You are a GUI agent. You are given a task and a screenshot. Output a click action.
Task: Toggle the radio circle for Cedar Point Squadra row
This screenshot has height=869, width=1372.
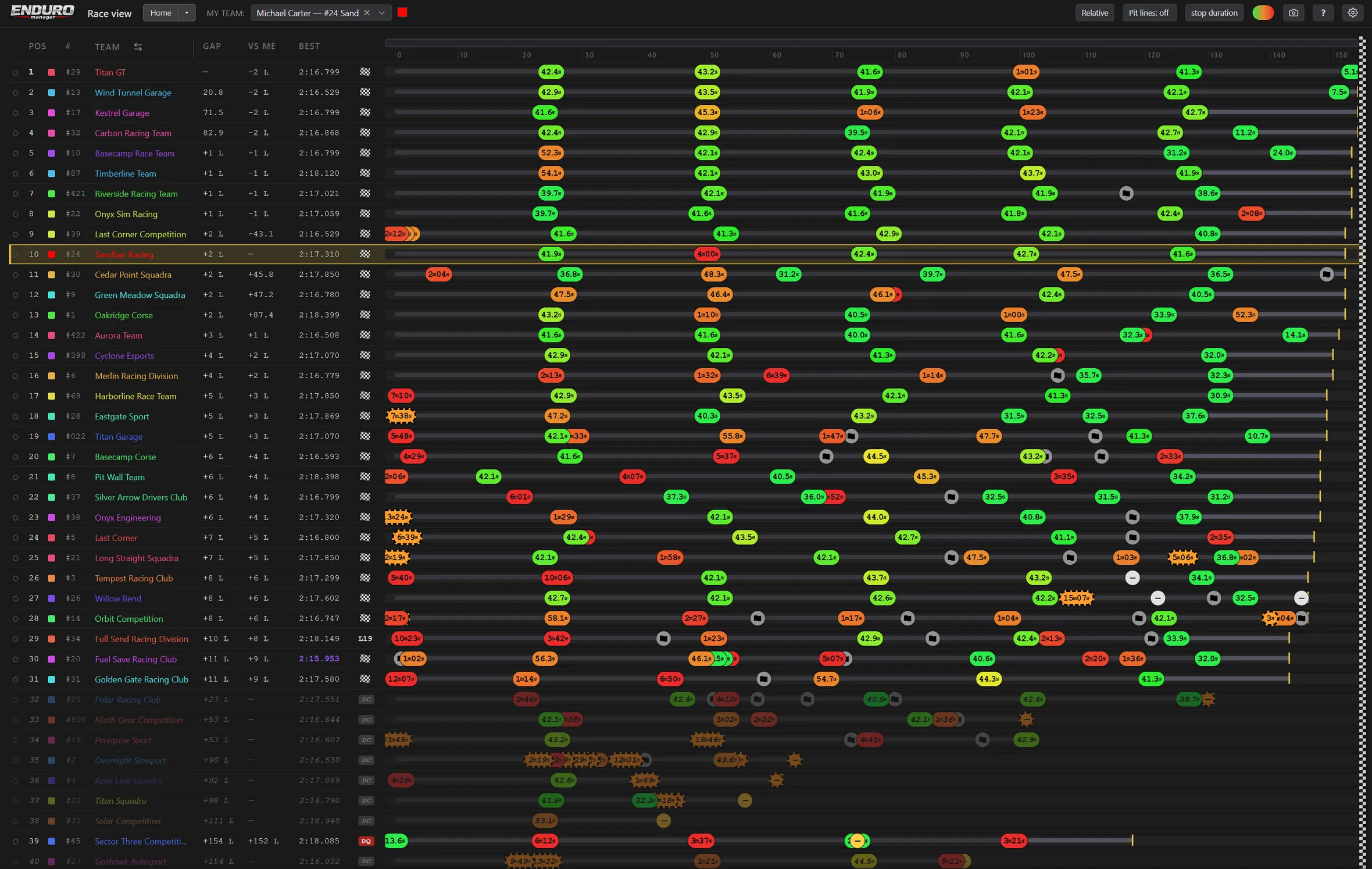click(16, 275)
